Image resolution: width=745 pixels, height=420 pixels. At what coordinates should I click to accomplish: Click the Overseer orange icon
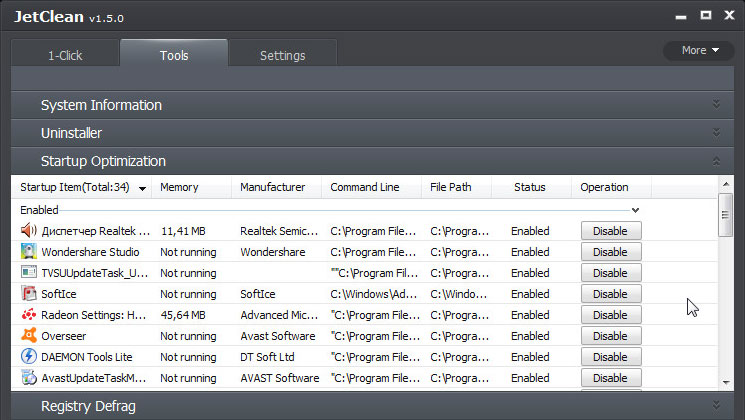[x=29, y=335]
